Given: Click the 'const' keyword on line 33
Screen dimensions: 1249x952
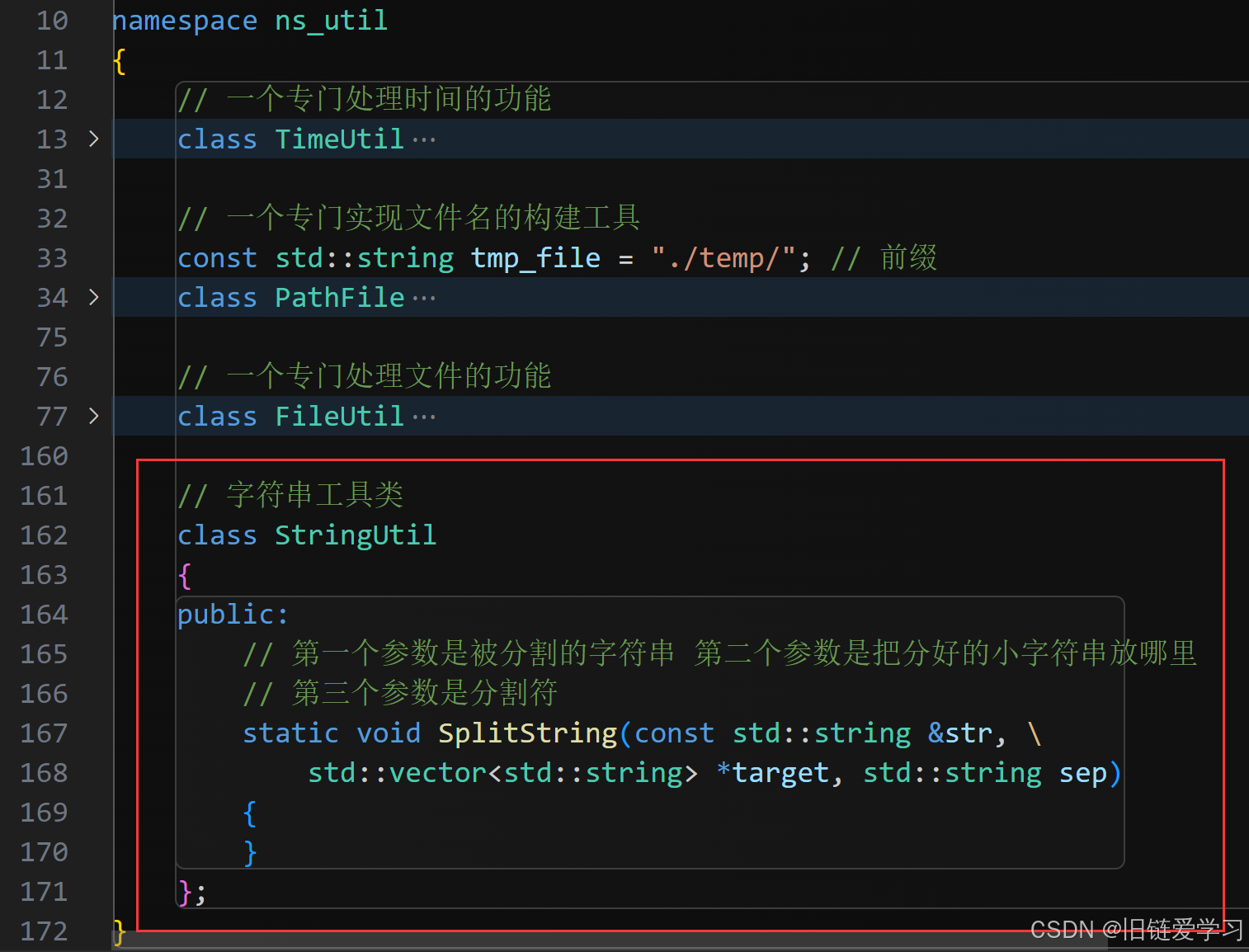Looking at the screenshot, I should [217, 258].
